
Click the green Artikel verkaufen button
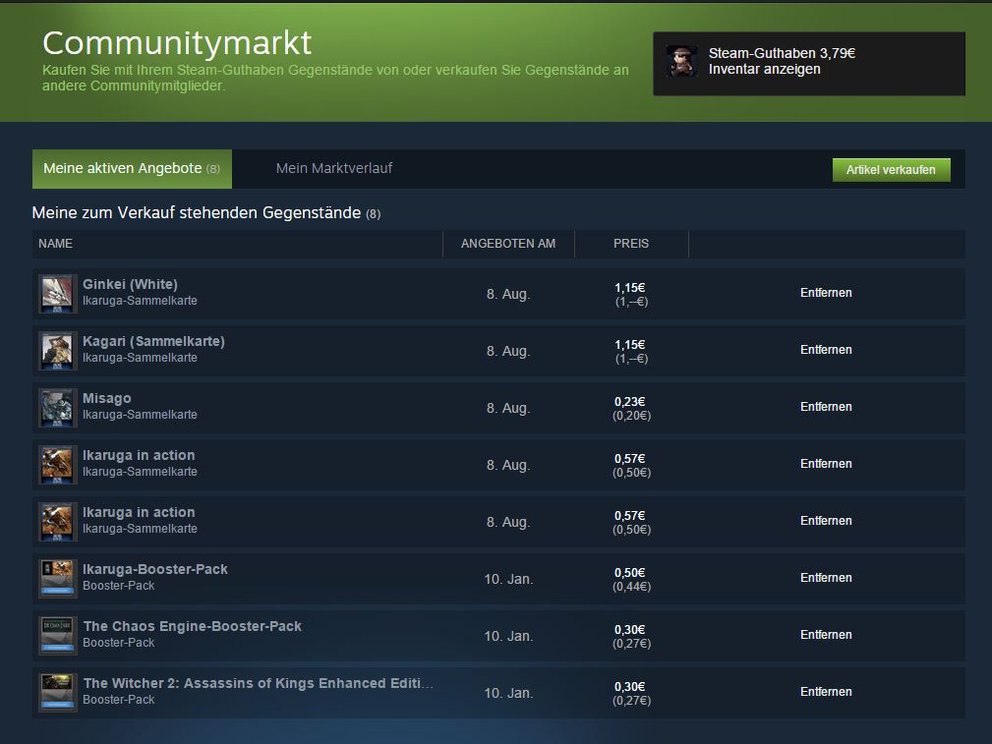pos(893,170)
